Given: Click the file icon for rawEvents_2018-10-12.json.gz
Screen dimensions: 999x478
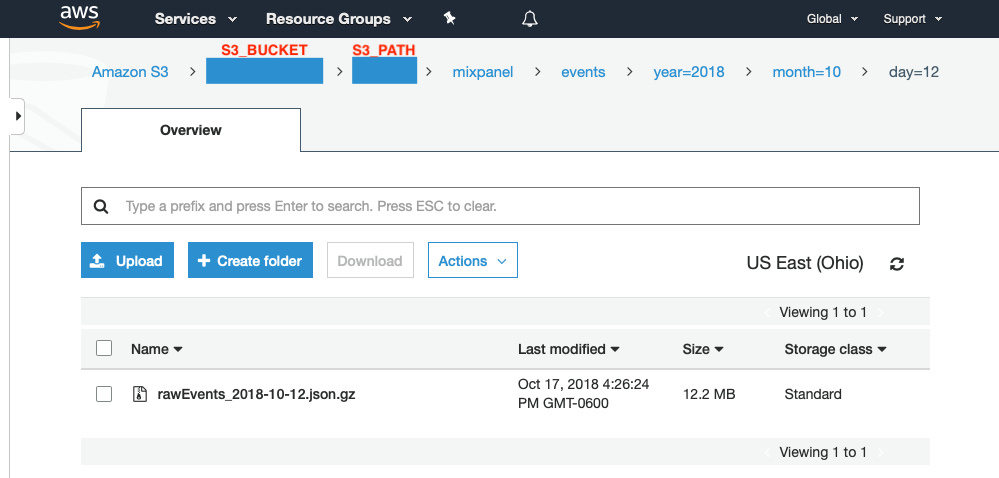Looking at the screenshot, I should (139, 394).
